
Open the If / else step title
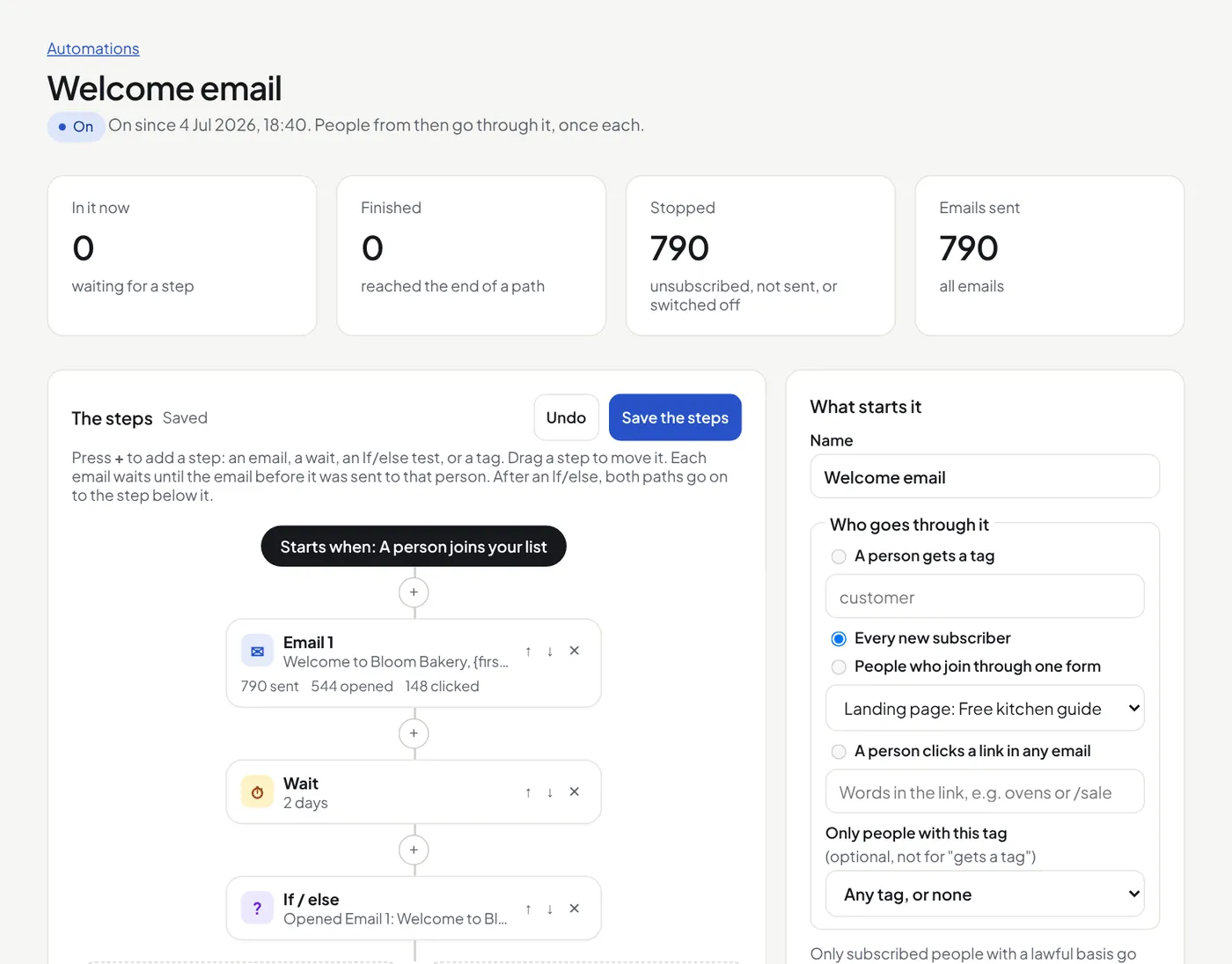pyautogui.click(x=311, y=899)
